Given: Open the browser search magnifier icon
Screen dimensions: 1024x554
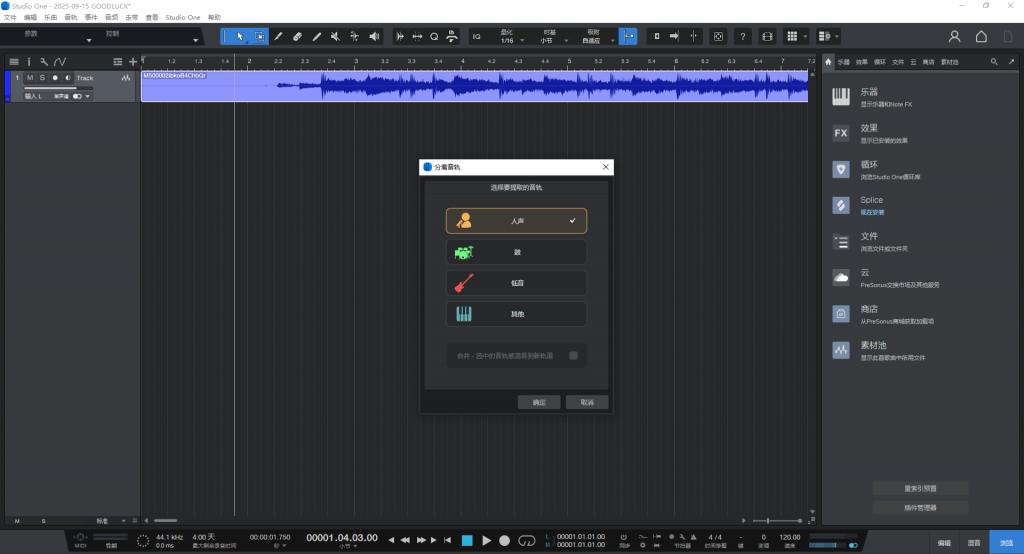Looking at the screenshot, I should 994,62.
